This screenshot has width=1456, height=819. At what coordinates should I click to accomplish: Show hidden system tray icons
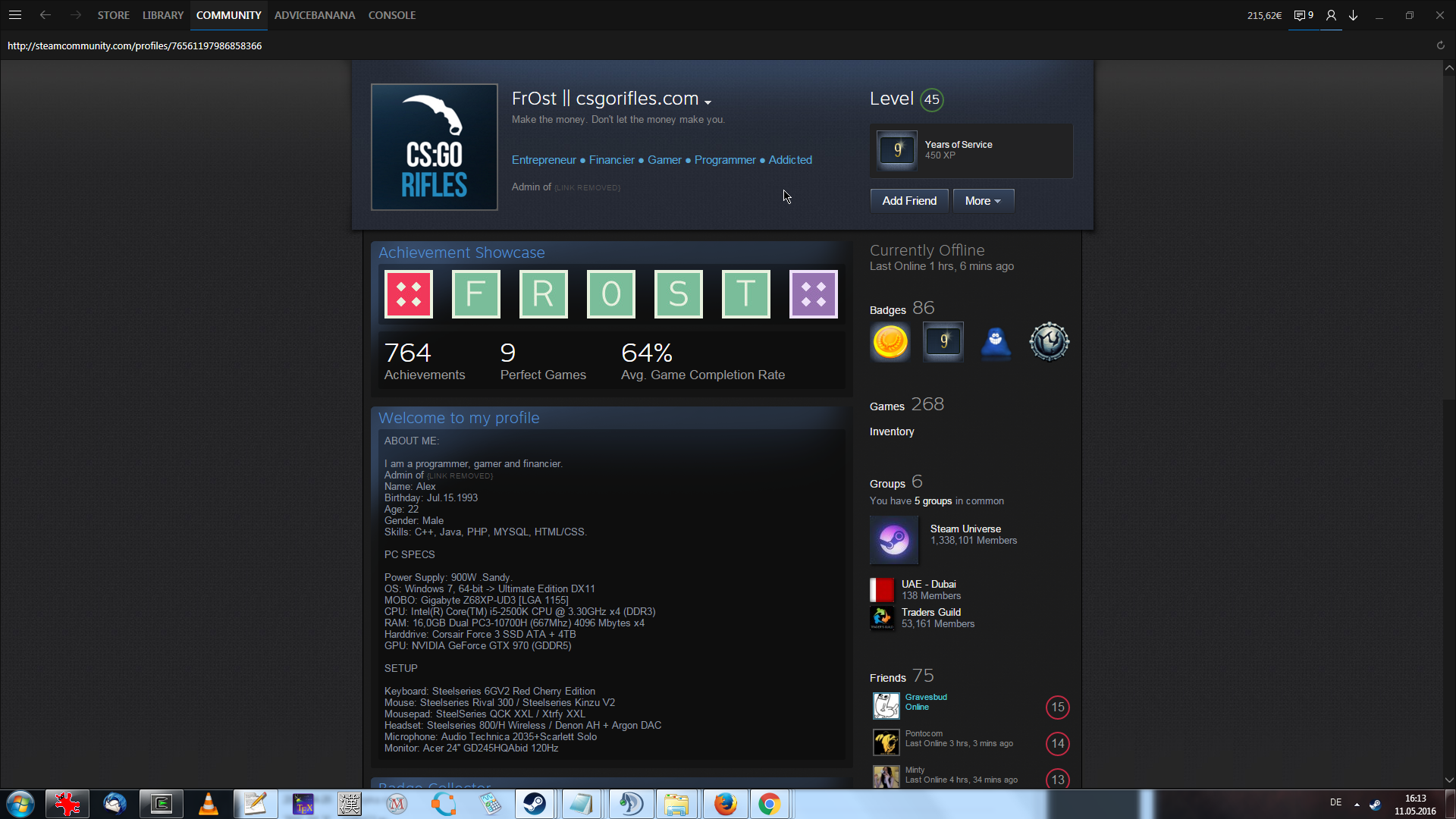point(1356,804)
